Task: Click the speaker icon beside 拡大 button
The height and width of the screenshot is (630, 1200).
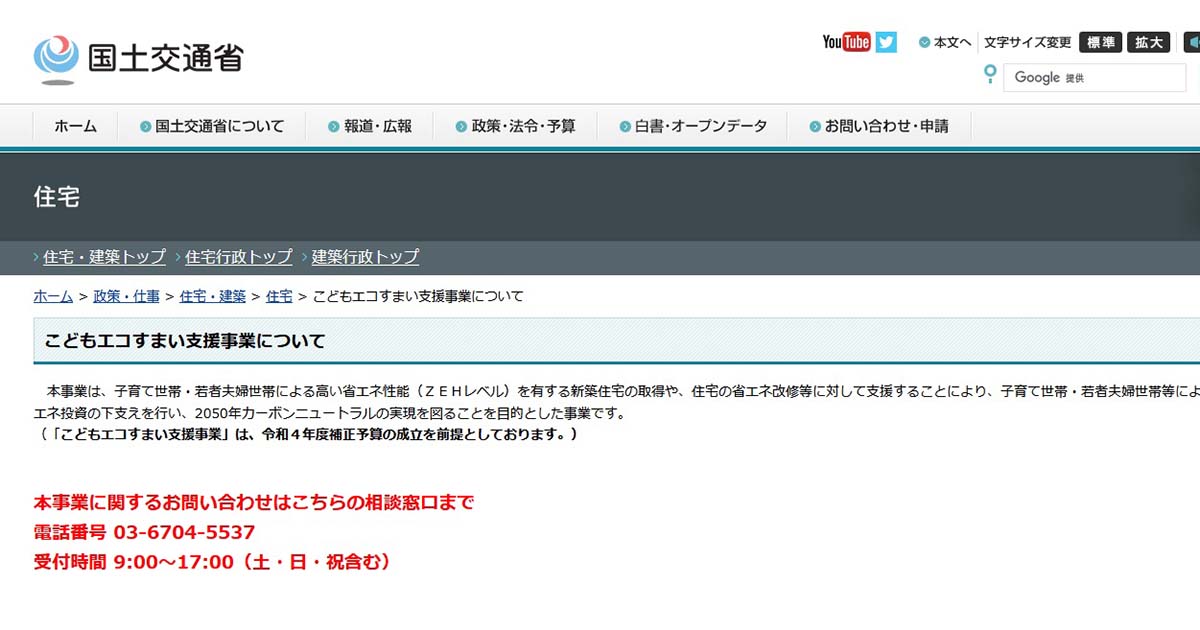Action: pyautogui.click(x=1192, y=42)
